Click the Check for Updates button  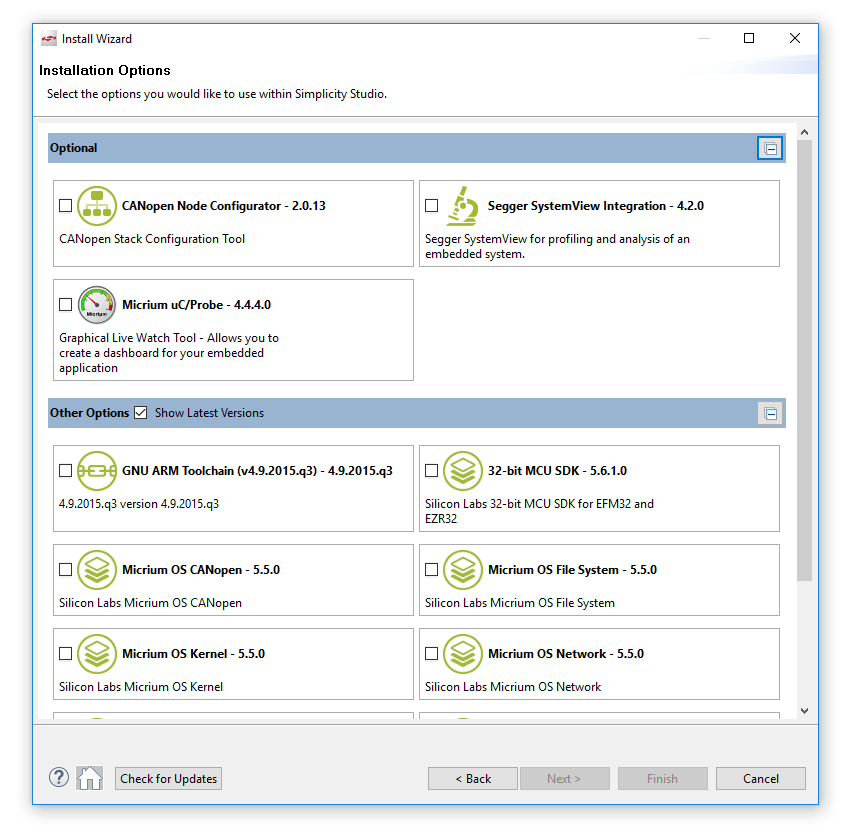(168, 779)
